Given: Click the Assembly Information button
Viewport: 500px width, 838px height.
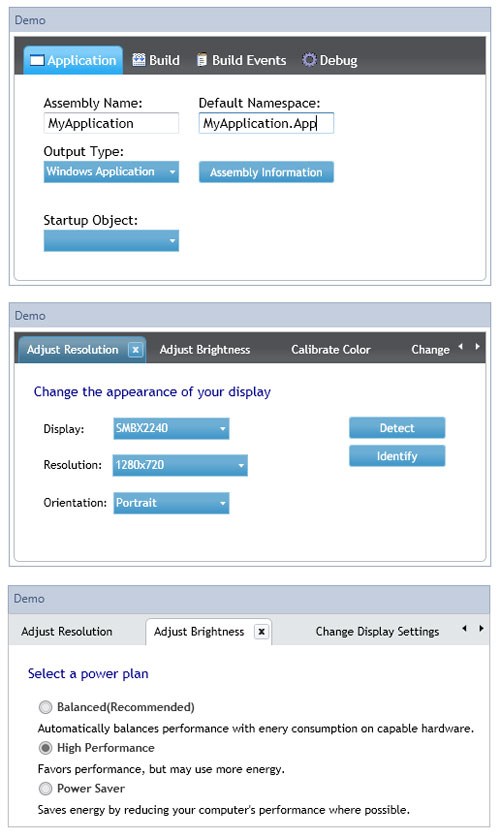Looking at the screenshot, I should click(x=266, y=172).
